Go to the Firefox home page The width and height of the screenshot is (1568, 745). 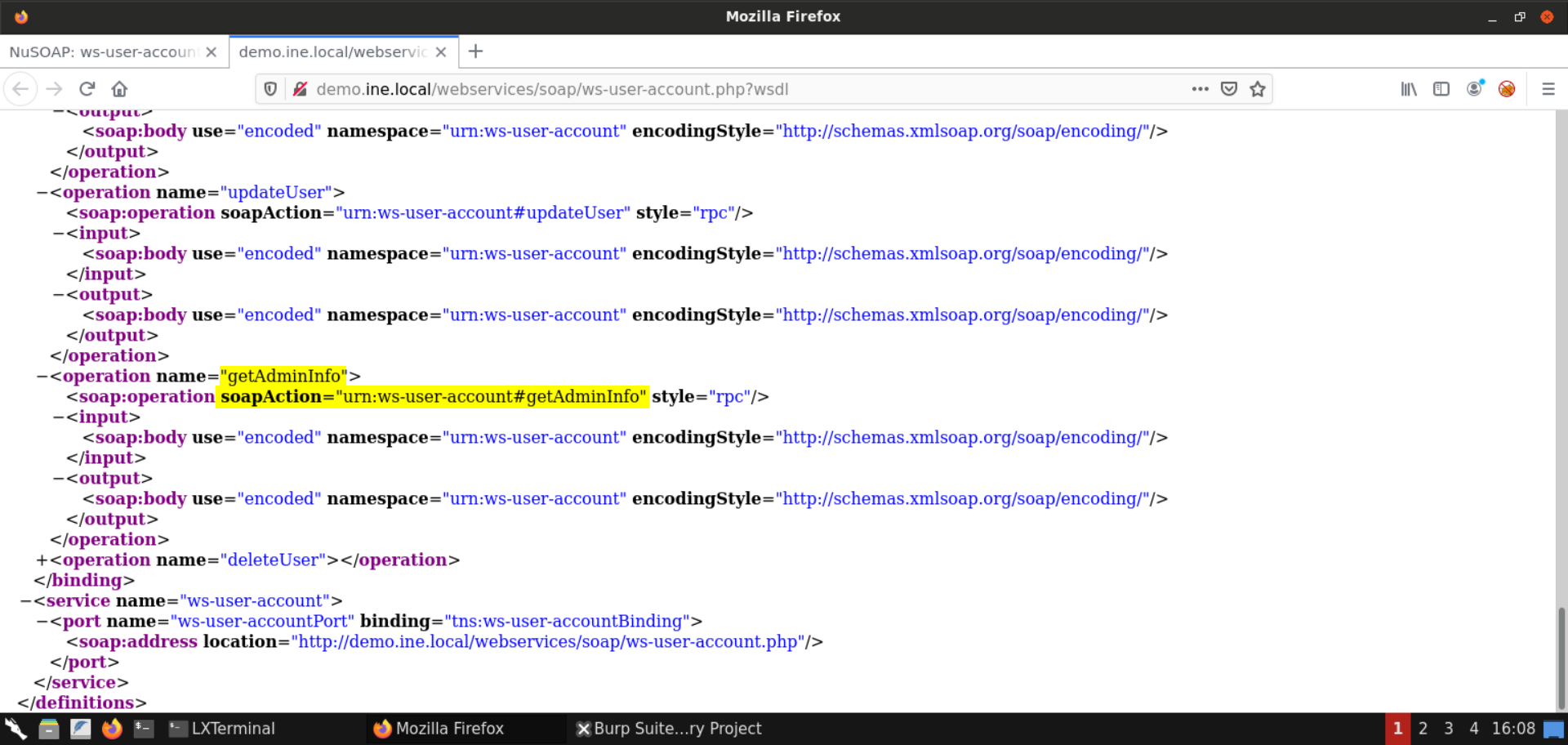point(119,89)
